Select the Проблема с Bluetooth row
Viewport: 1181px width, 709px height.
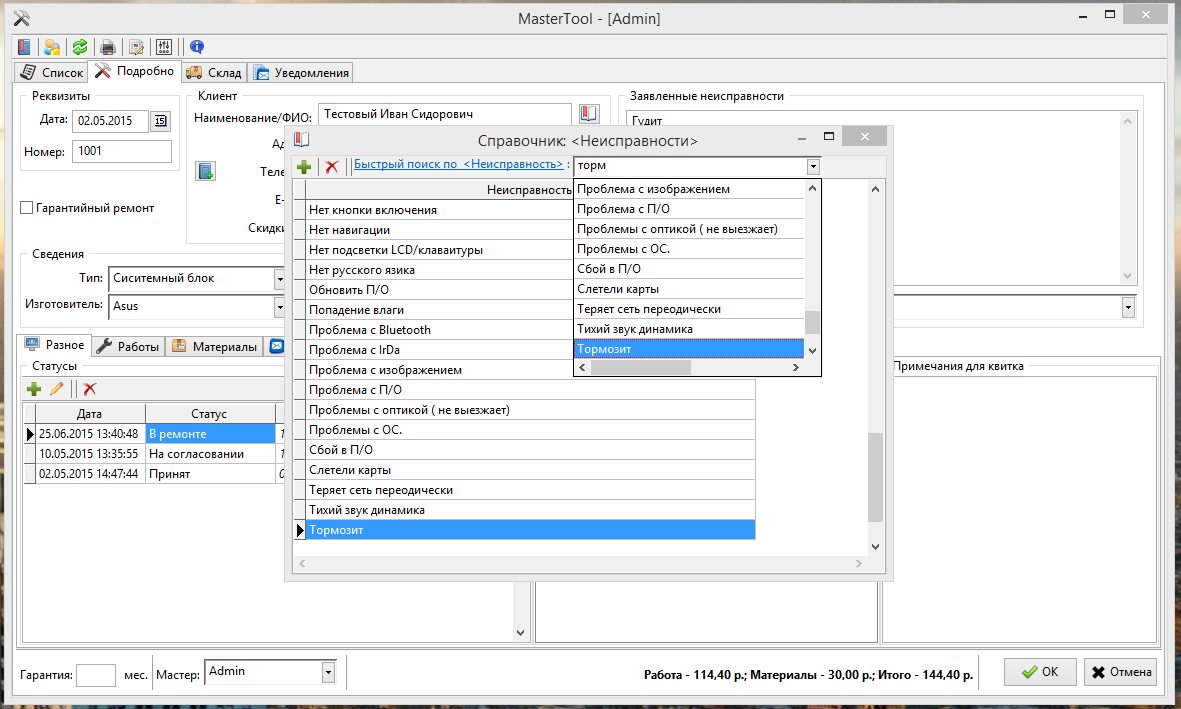click(439, 330)
